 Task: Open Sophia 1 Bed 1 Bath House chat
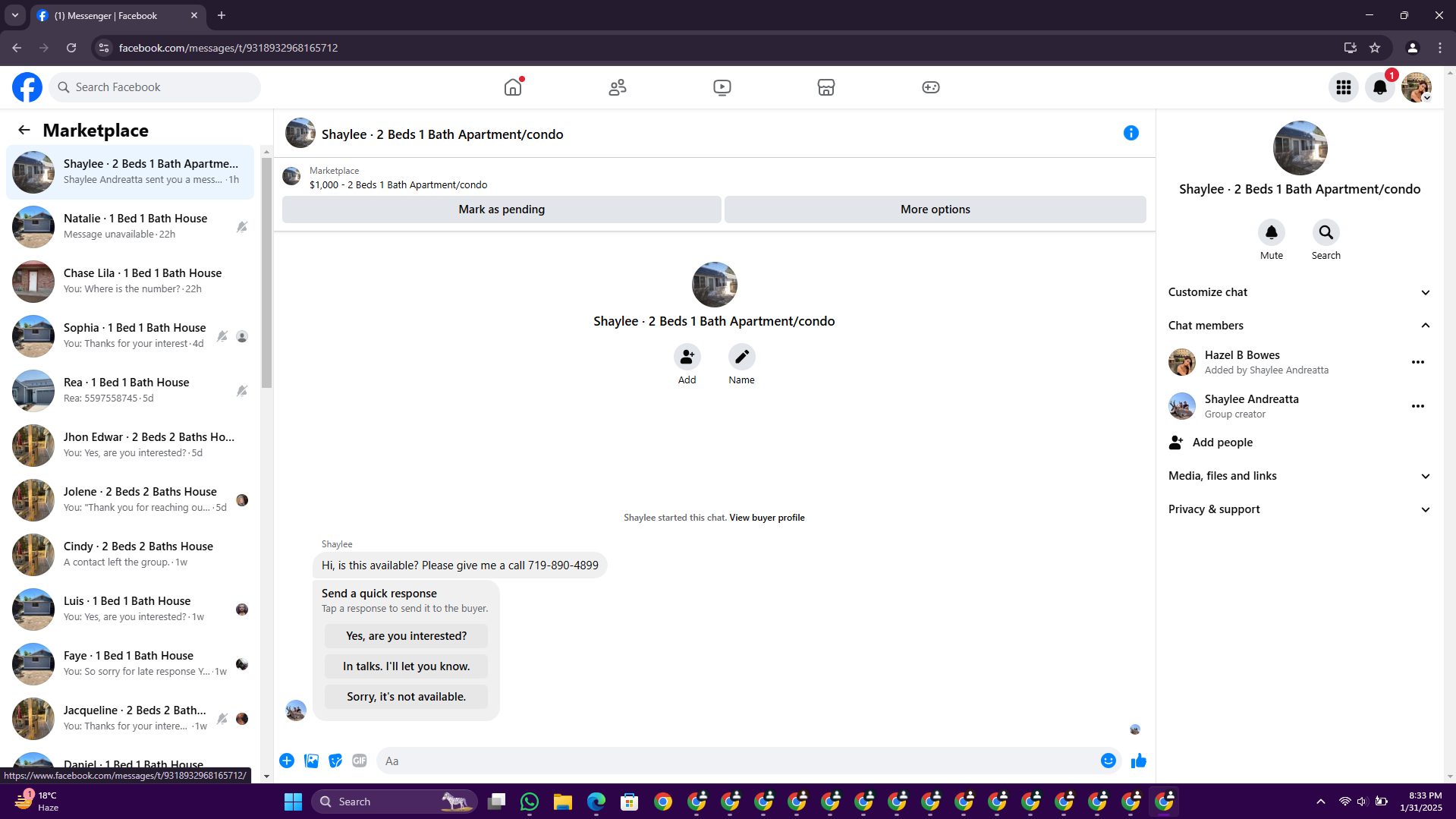point(131,336)
